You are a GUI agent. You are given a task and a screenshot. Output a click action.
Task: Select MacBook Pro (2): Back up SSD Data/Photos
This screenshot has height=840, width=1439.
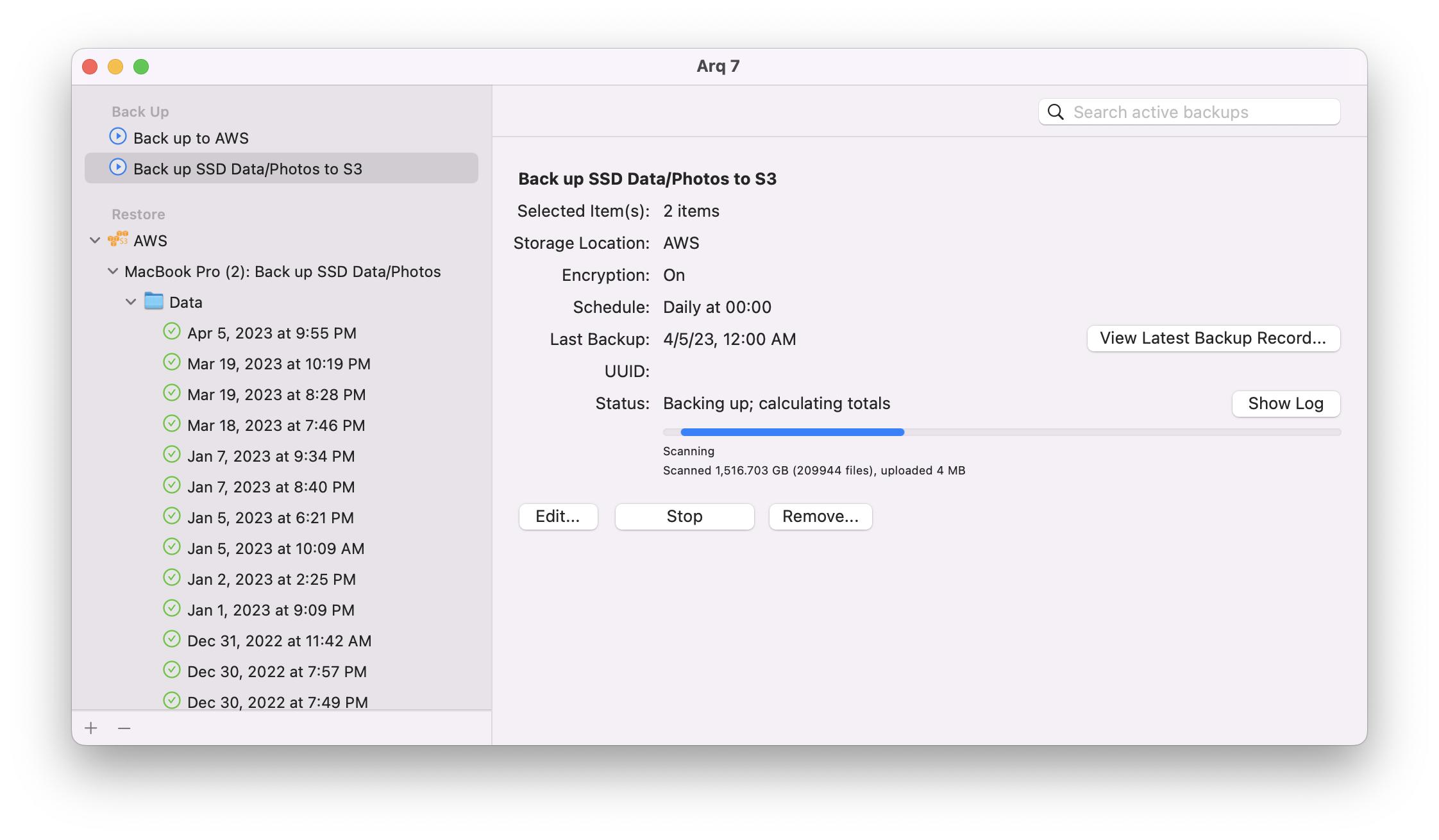(282, 271)
